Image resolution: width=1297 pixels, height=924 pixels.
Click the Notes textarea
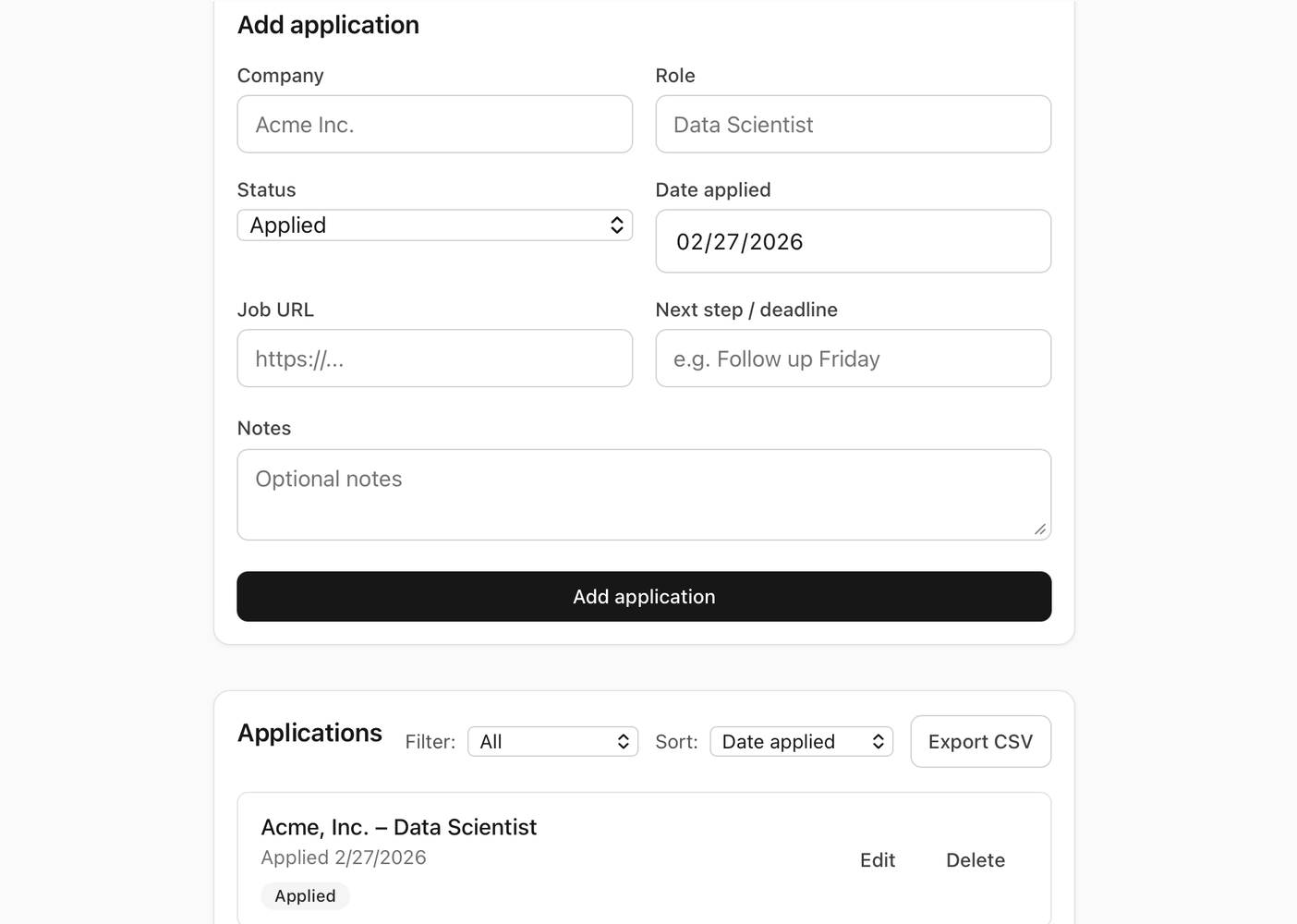[644, 494]
